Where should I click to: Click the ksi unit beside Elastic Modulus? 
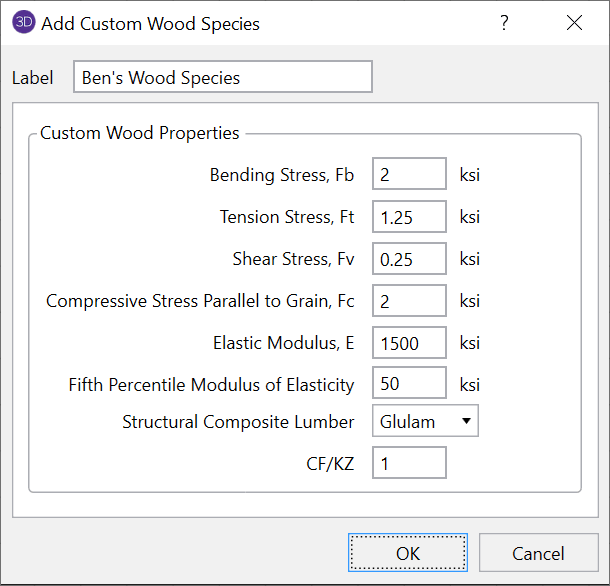click(x=469, y=343)
